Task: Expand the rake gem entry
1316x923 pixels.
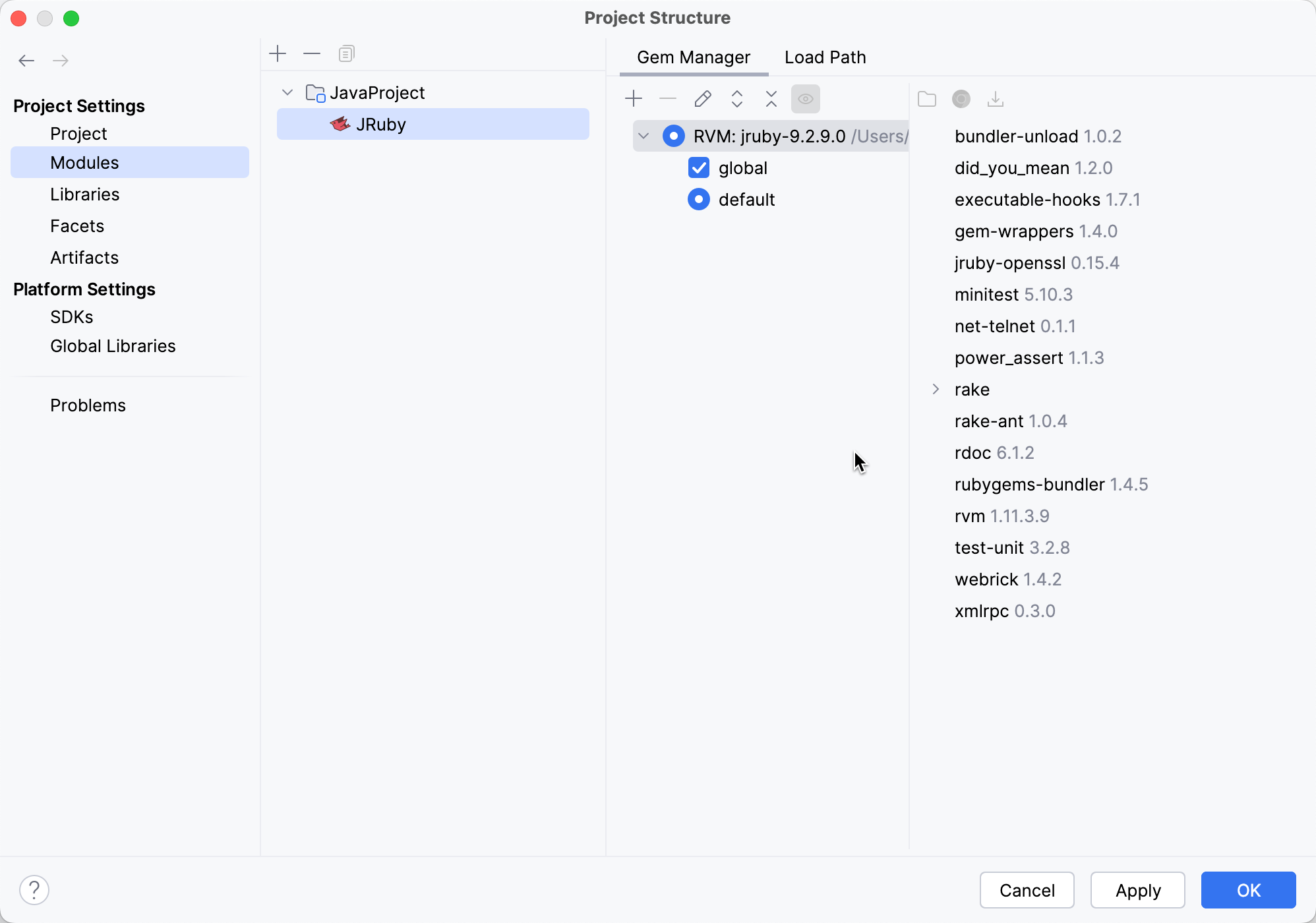Action: point(936,389)
